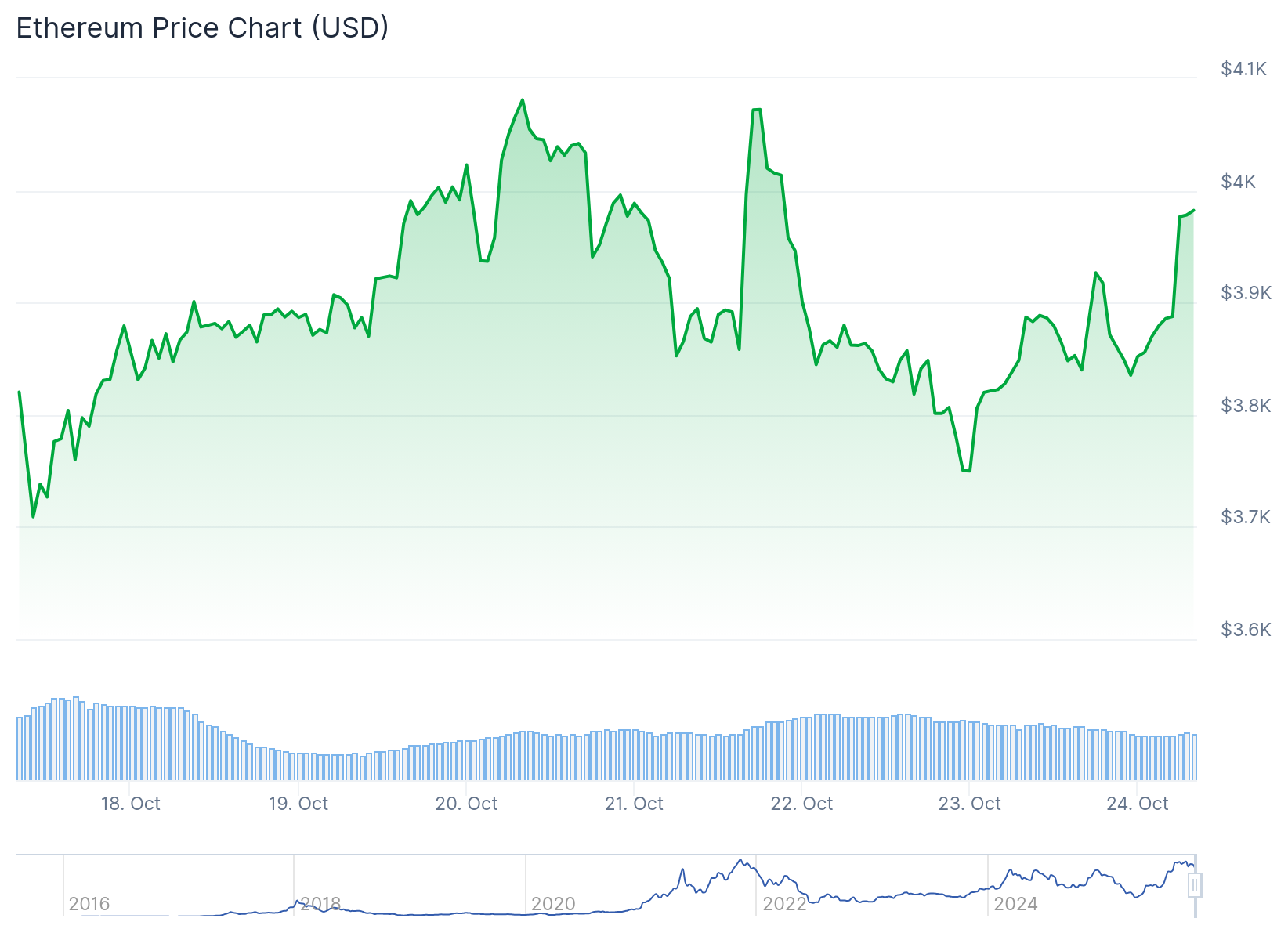The height and width of the screenshot is (940, 1288).
Task: Click the 23. Oct date label
Action: pyautogui.click(x=969, y=804)
